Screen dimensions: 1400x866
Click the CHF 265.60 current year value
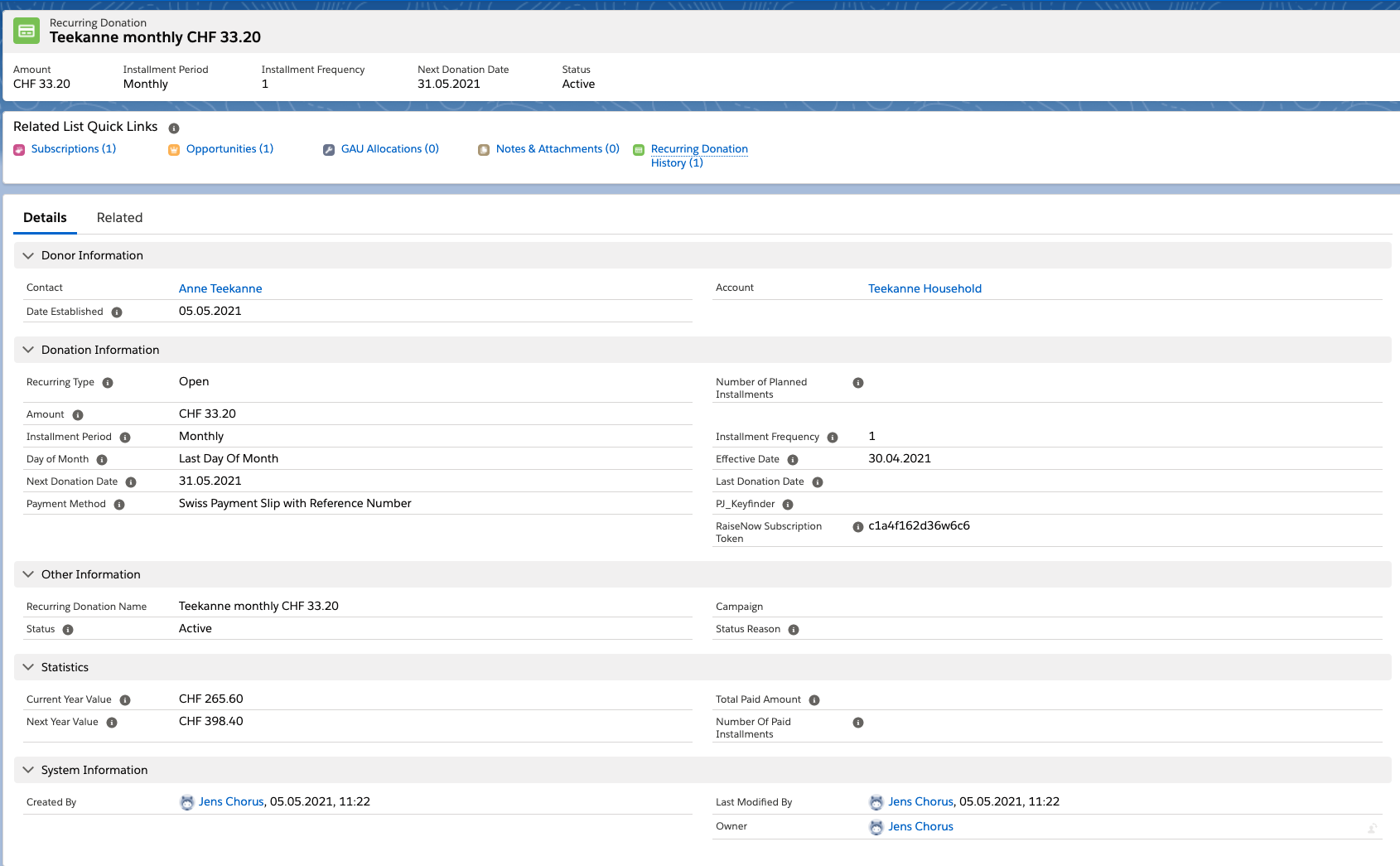pyautogui.click(x=211, y=699)
